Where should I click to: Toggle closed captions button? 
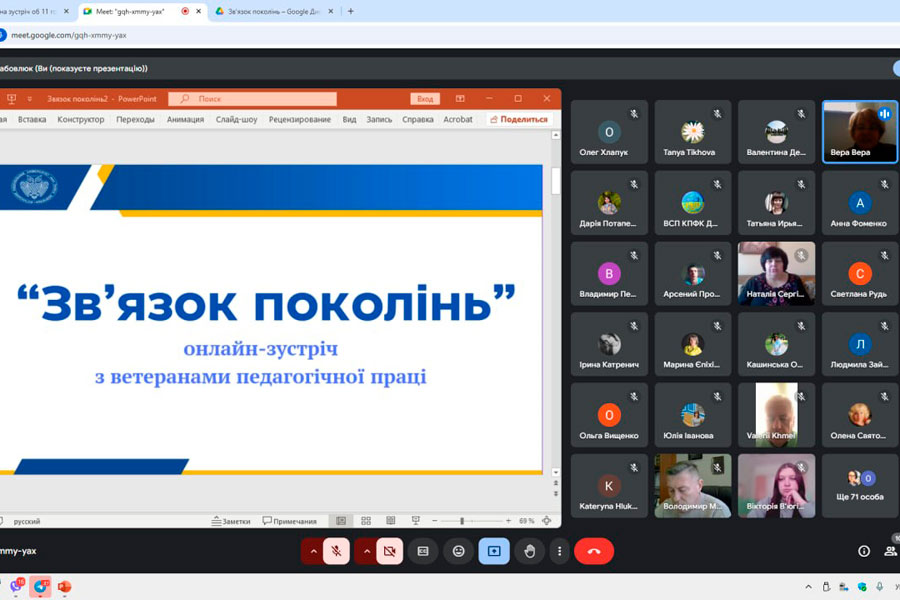pyautogui.click(x=423, y=551)
